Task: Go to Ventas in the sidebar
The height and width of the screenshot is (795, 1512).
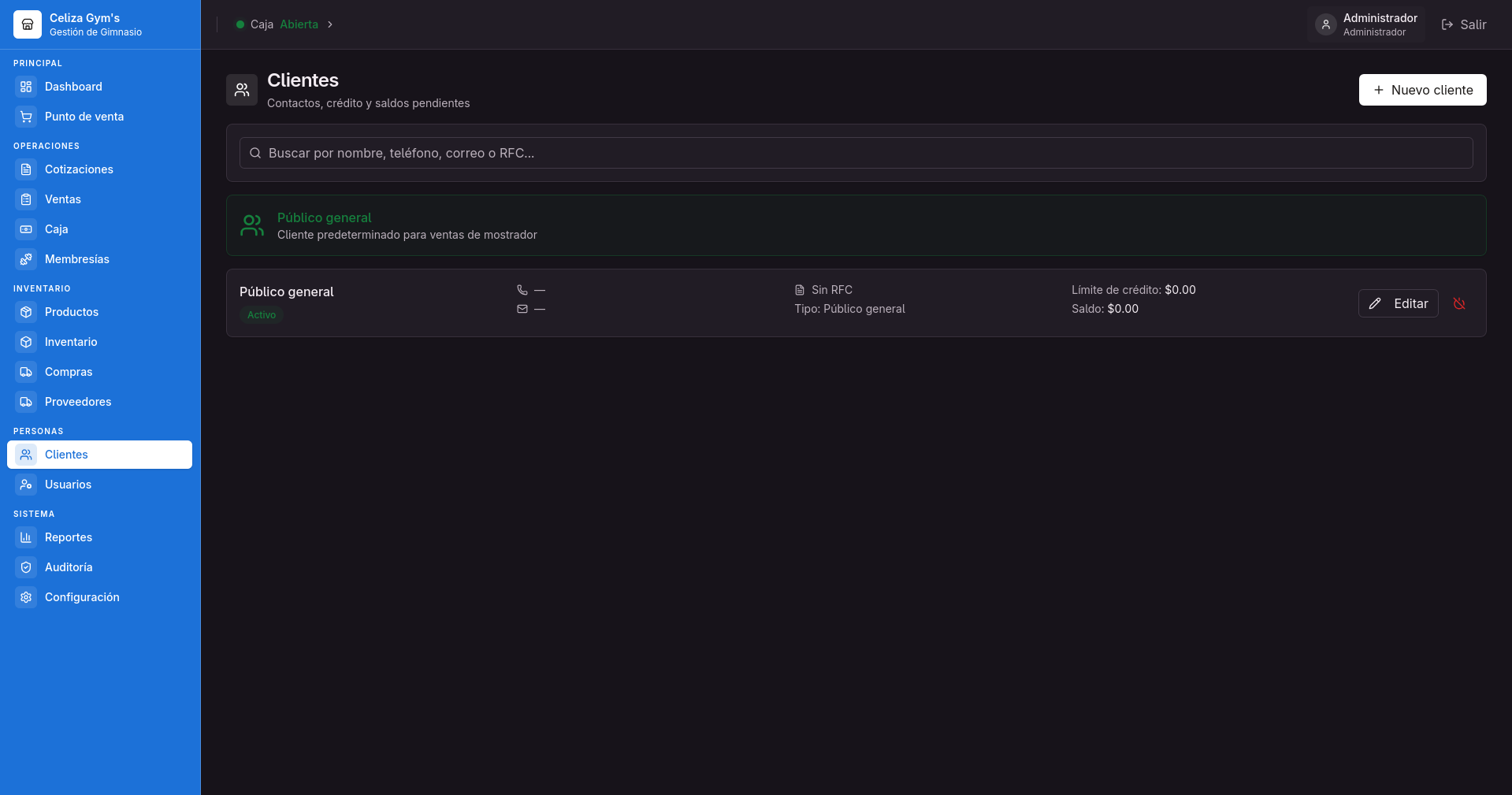Action: pos(99,199)
